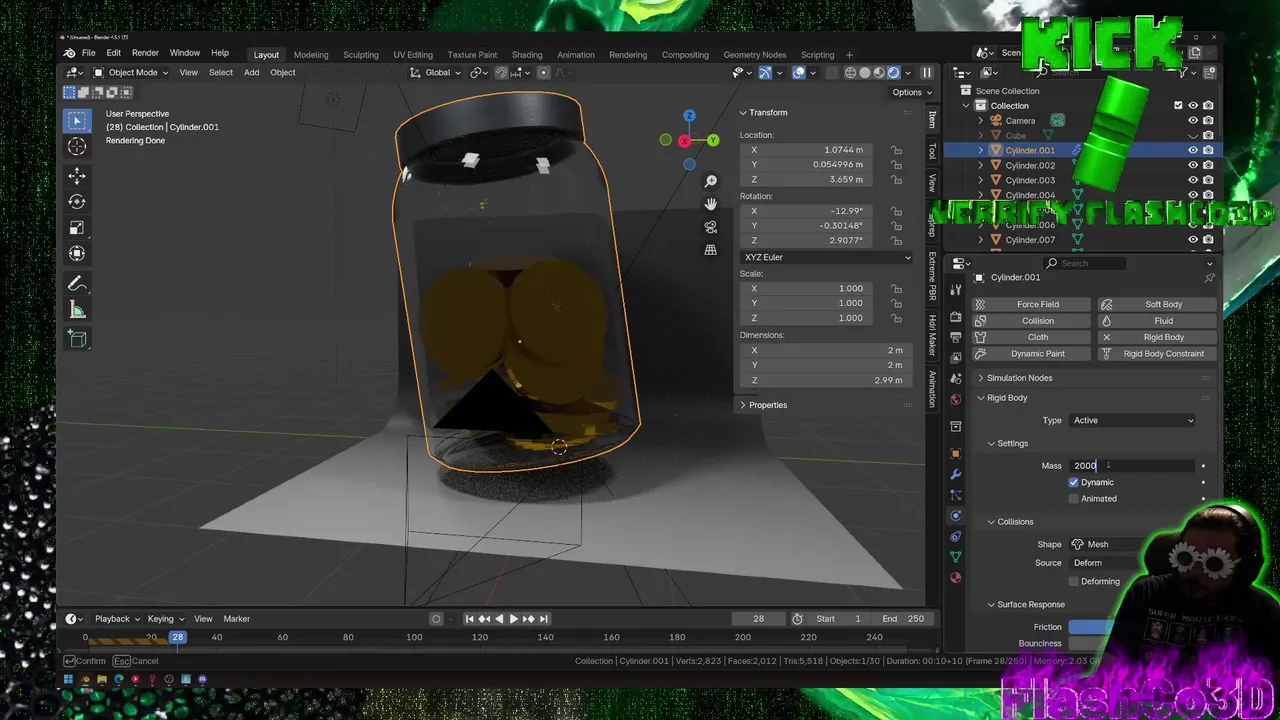Click the Soft Body button
1280x720 pixels.
[1158, 304]
